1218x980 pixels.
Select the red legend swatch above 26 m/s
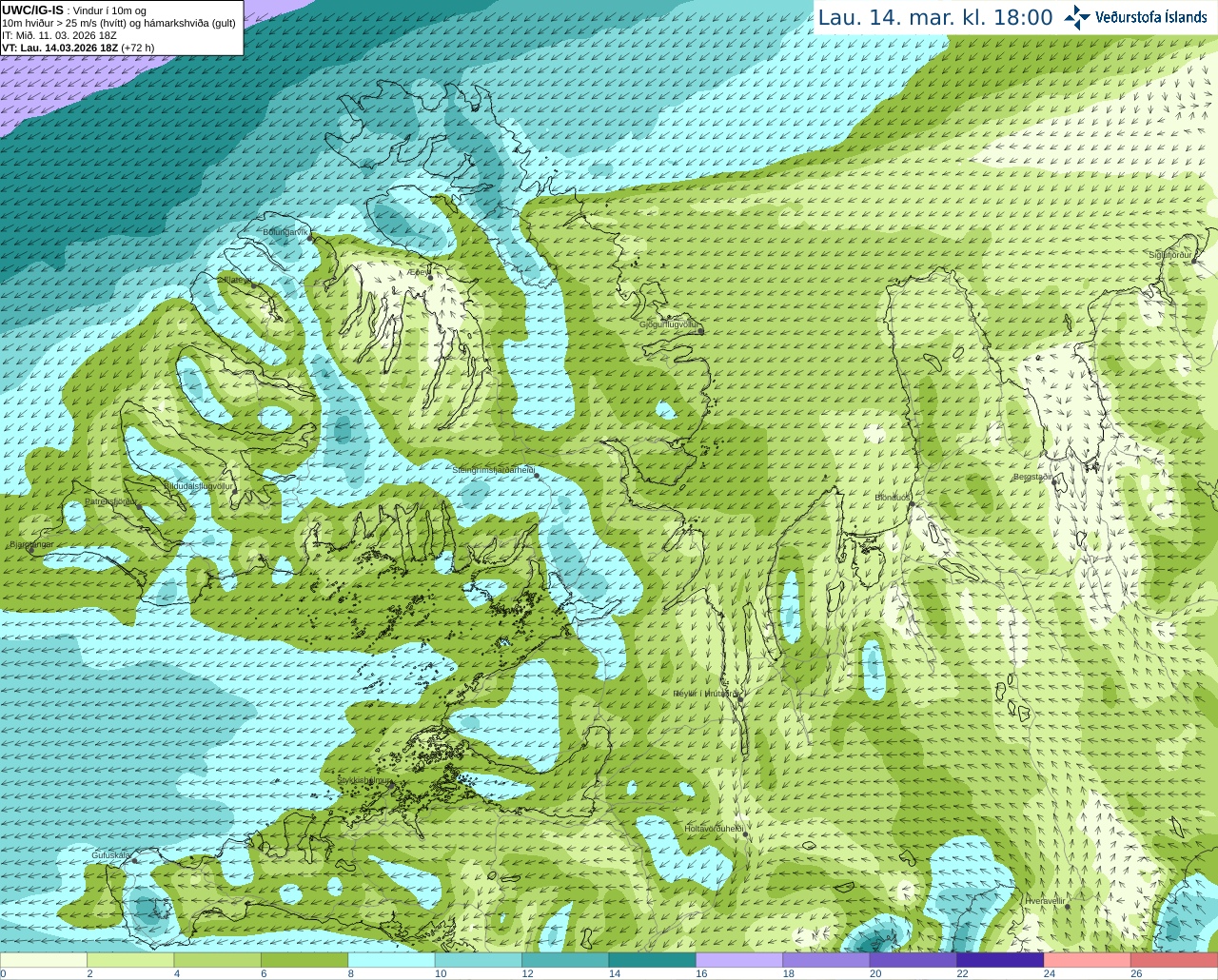tap(1174, 960)
